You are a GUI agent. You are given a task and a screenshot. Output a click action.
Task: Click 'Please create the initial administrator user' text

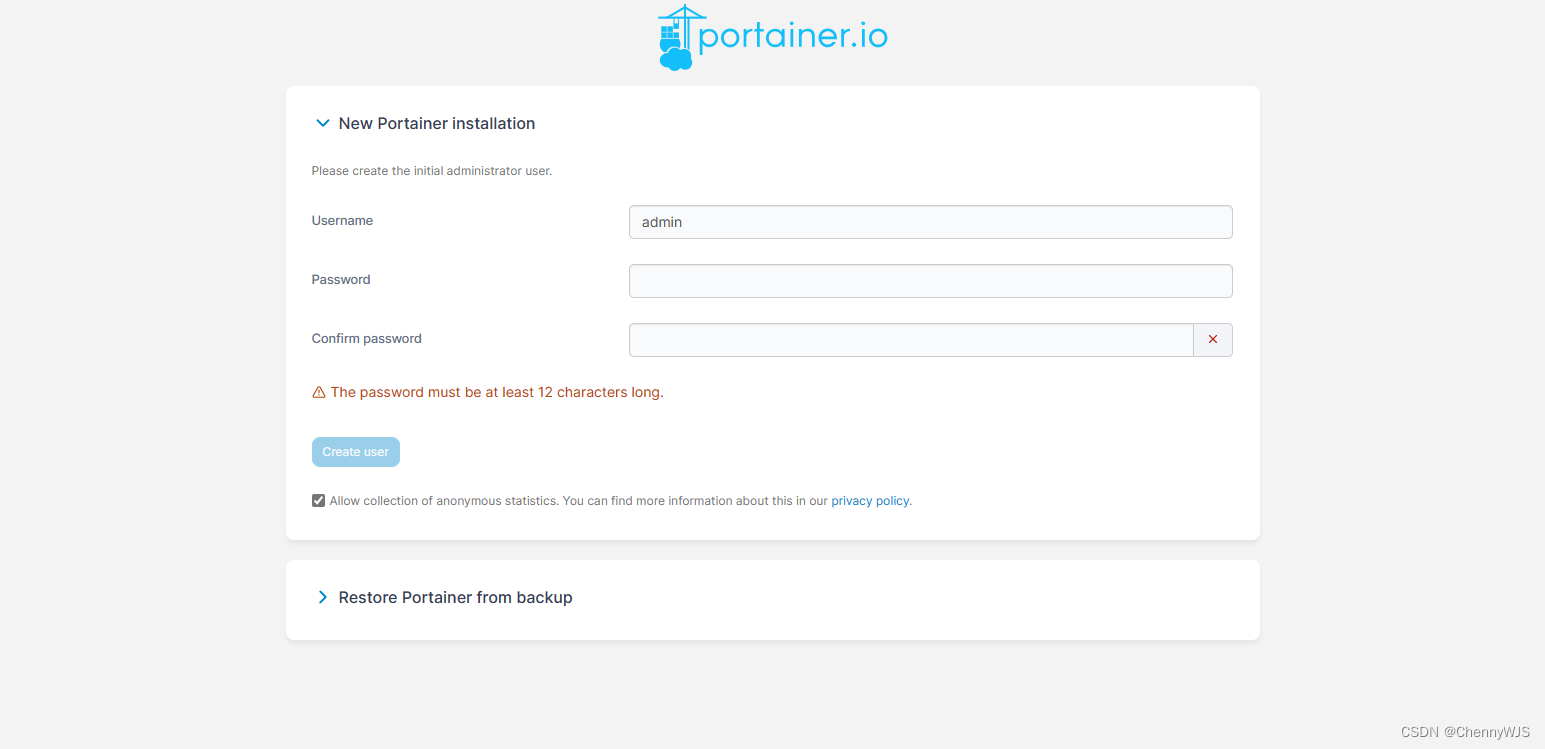(x=432, y=171)
